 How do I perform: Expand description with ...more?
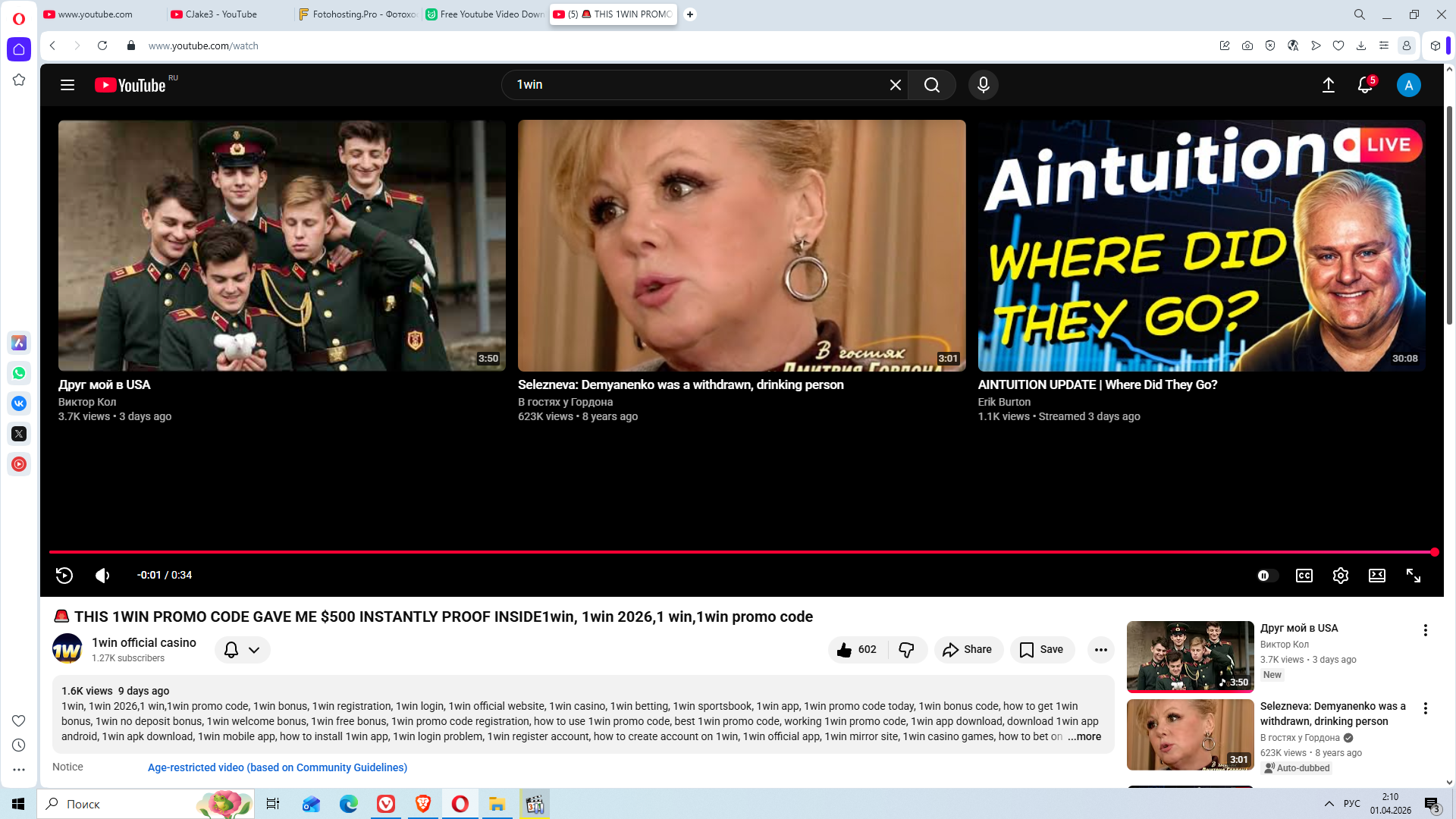pyautogui.click(x=1084, y=736)
